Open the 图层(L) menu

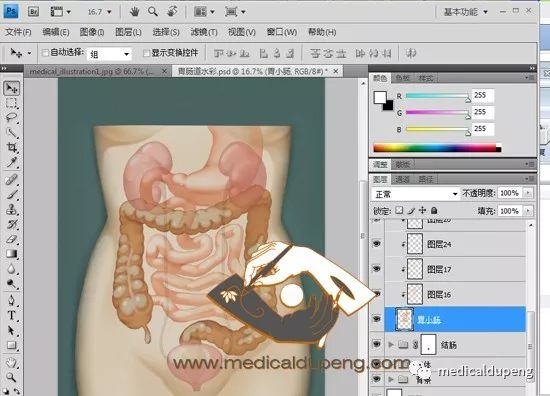point(128,32)
